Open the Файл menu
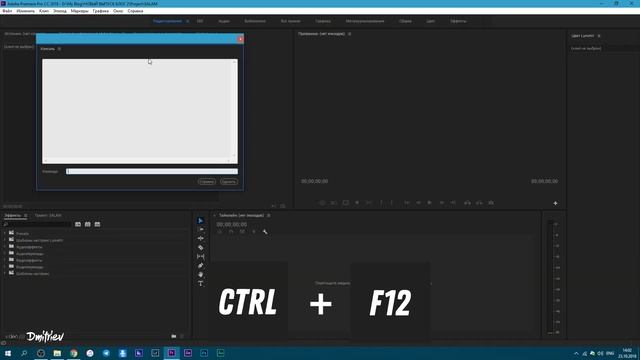640x360 pixels. (7, 11)
